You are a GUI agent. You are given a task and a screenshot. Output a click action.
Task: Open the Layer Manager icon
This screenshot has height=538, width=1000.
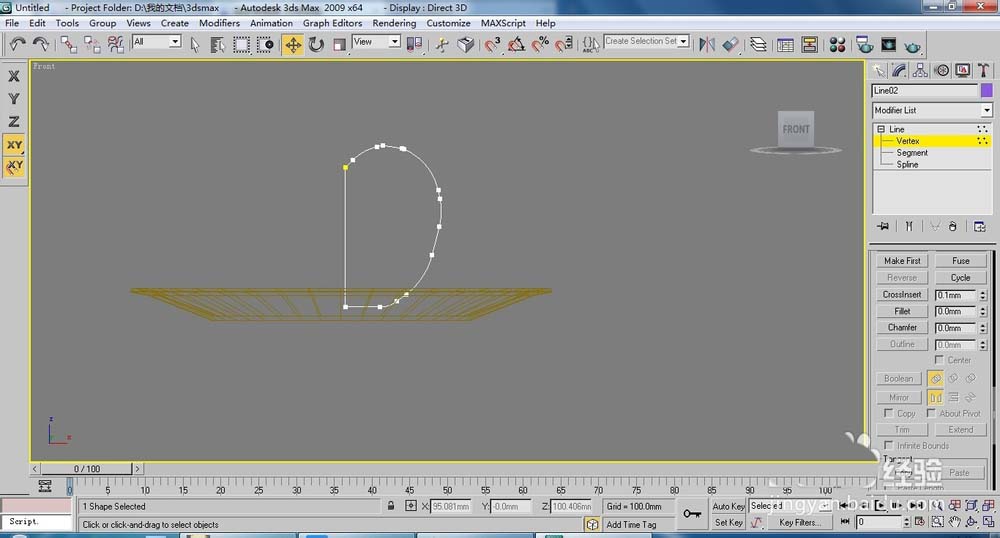point(758,44)
